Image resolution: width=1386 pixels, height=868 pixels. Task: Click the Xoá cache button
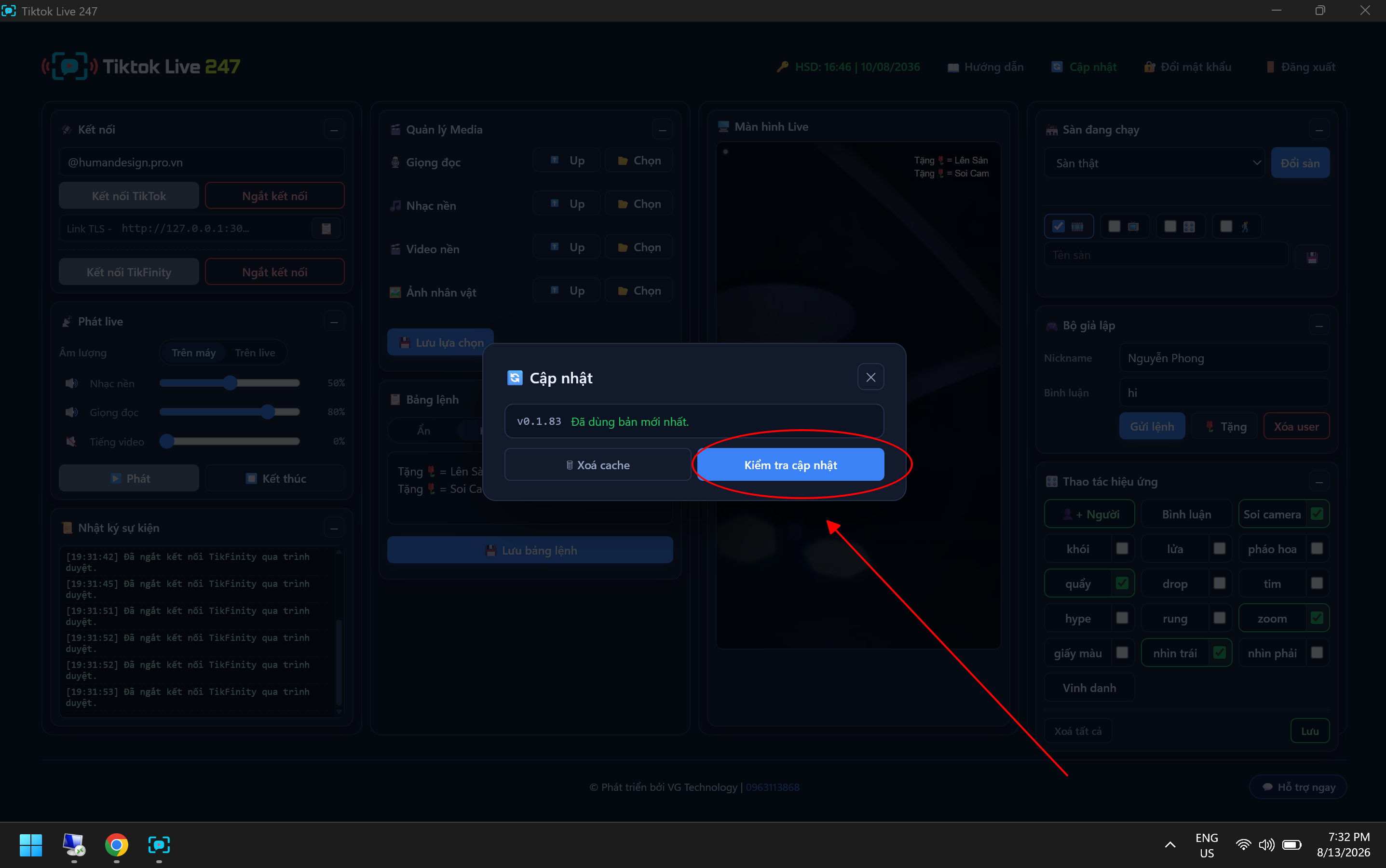pyautogui.click(x=598, y=464)
